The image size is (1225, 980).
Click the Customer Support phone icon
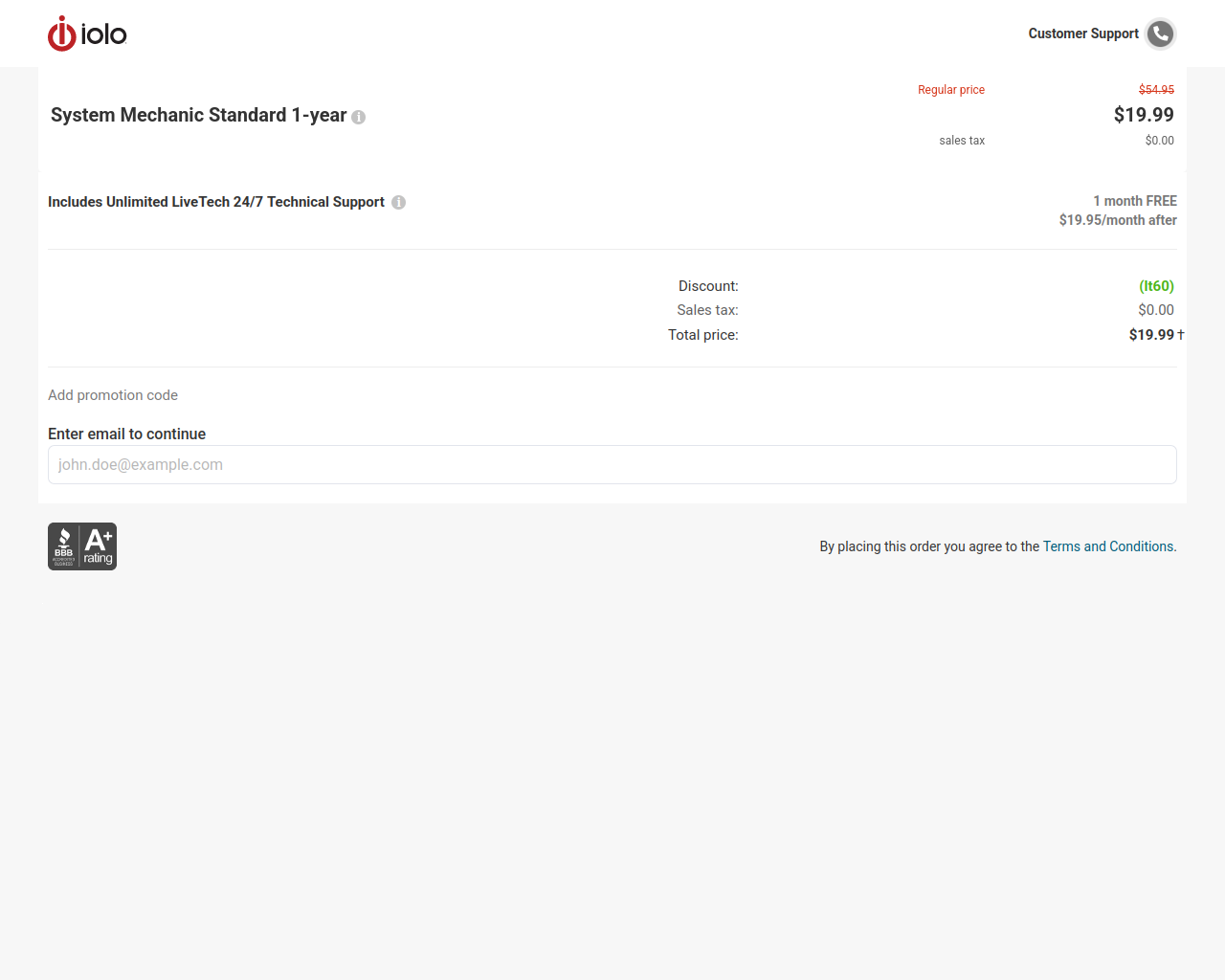pos(1160,33)
